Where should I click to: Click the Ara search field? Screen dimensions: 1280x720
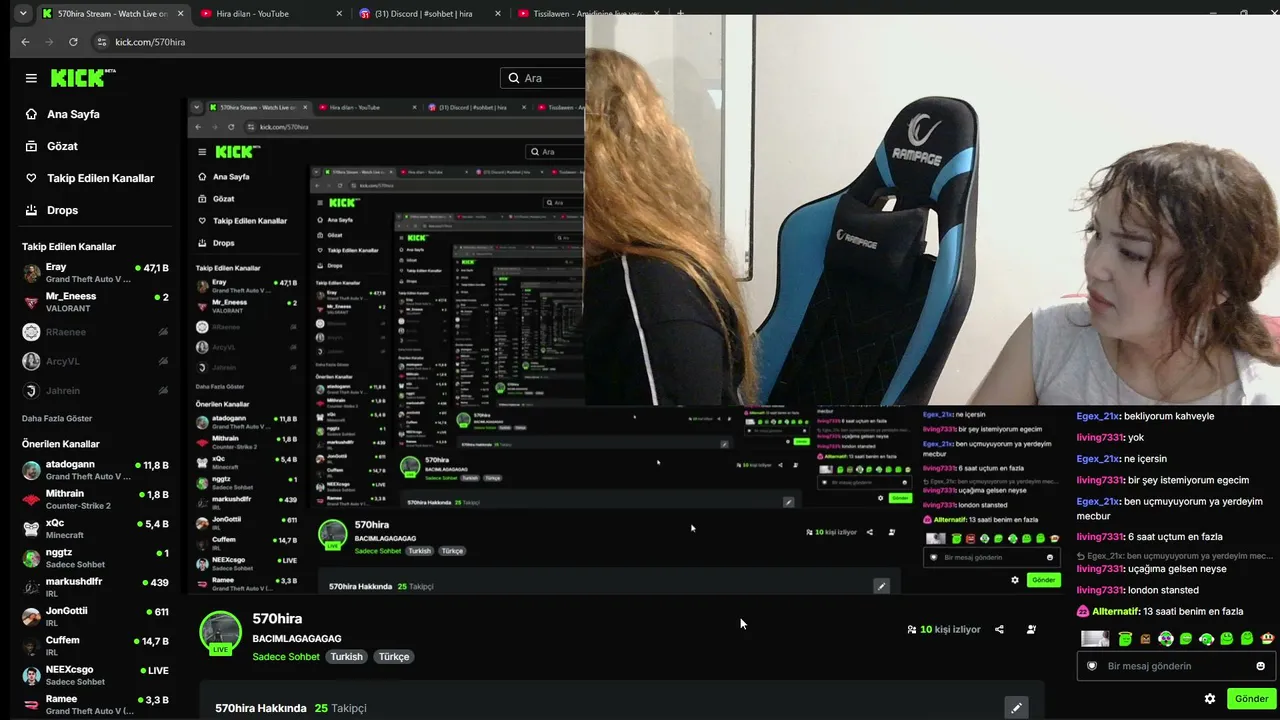pyautogui.click(x=545, y=78)
